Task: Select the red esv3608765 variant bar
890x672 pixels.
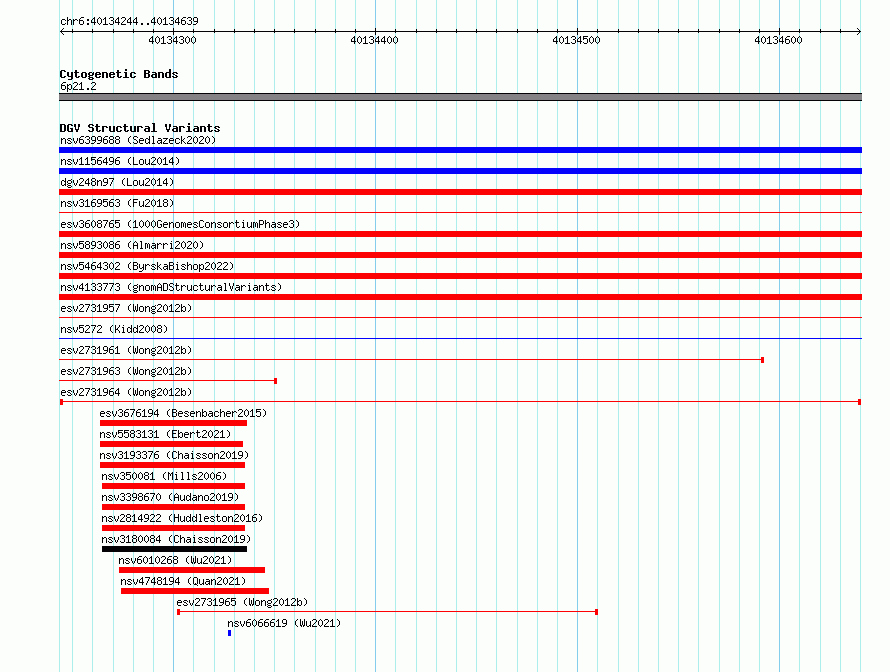Action: (x=460, y=234)
